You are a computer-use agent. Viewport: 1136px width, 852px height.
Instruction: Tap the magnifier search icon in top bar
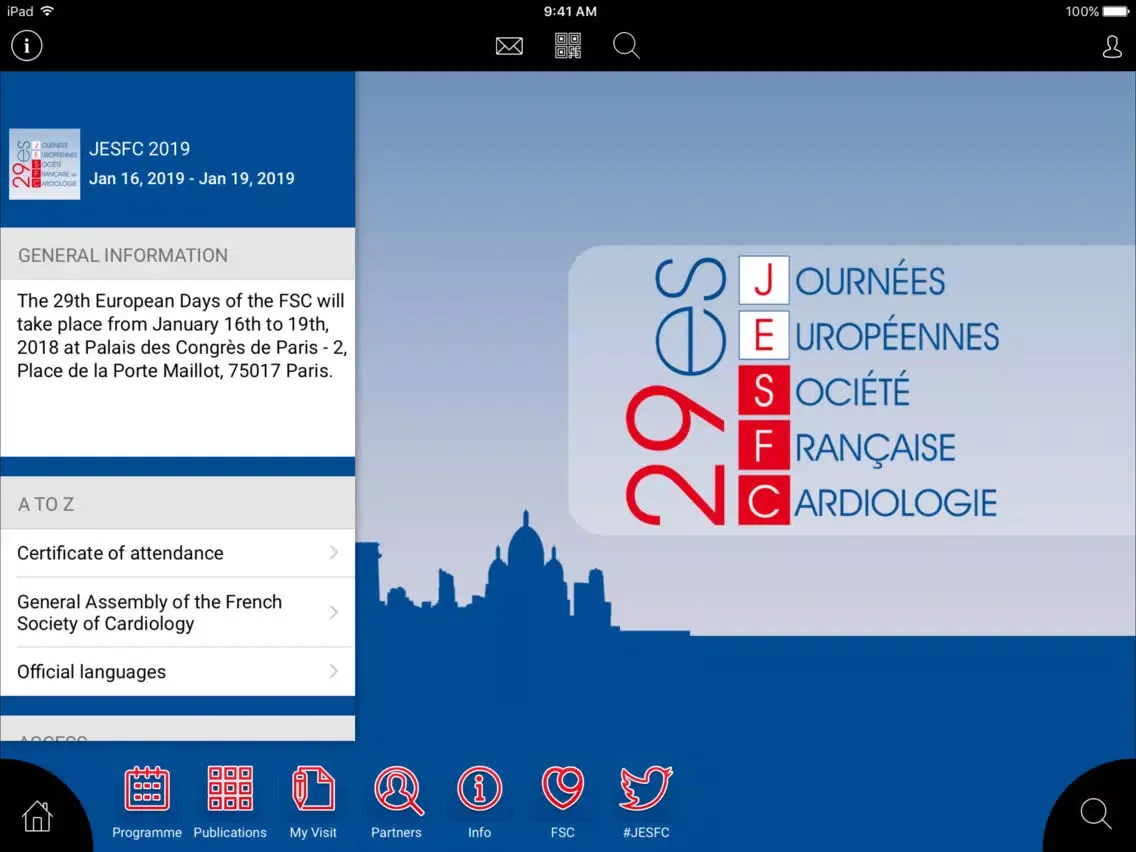click(x=626, y=46)
